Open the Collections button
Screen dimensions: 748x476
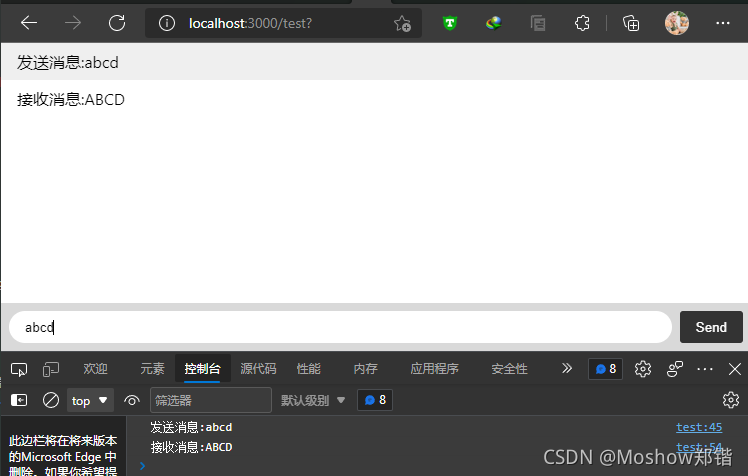[x=631, y=23]
